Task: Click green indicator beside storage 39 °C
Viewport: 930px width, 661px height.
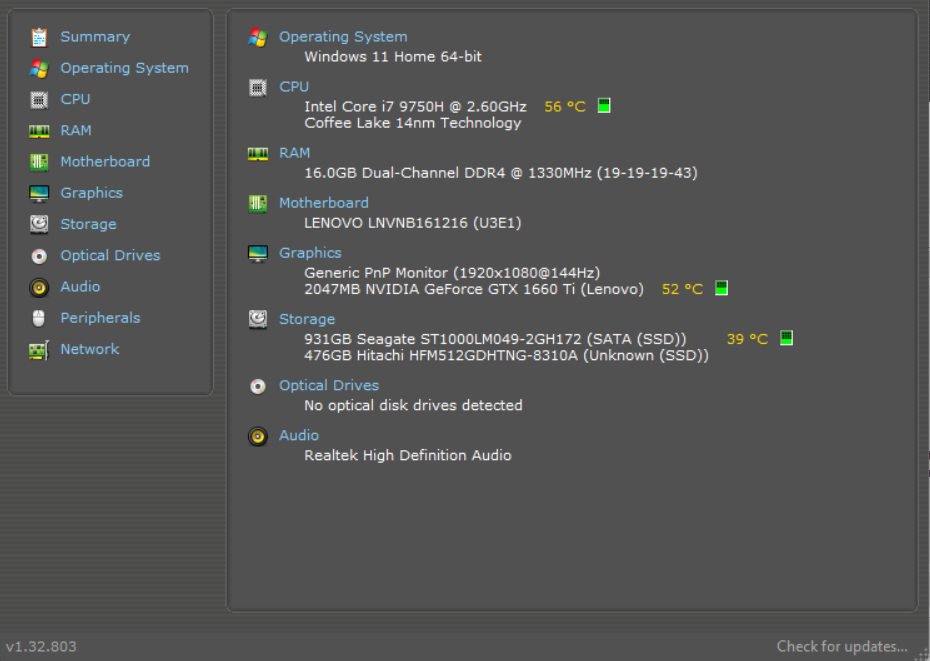Action: 786,338
